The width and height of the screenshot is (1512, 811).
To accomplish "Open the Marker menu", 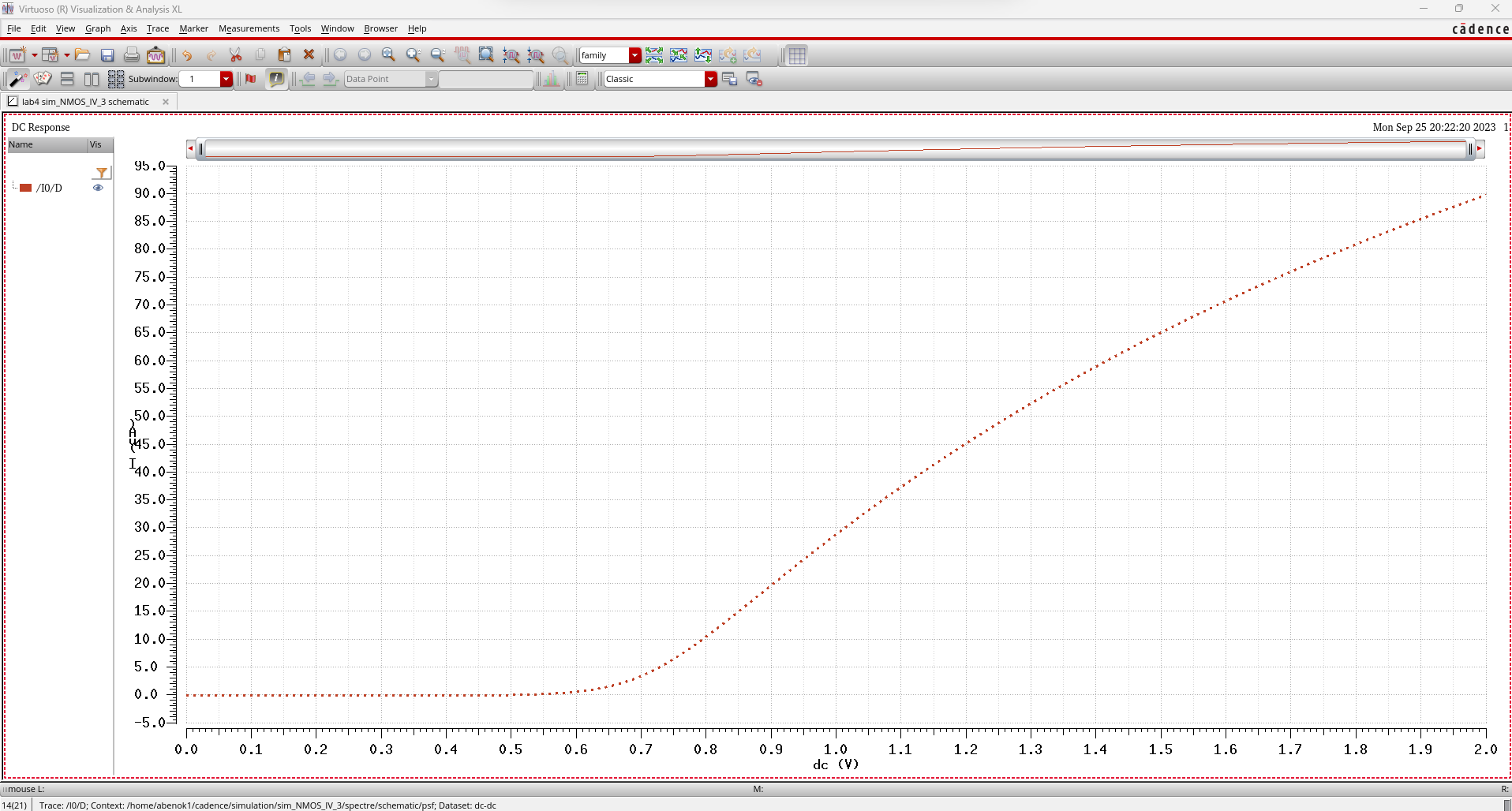I will [193, 28].
